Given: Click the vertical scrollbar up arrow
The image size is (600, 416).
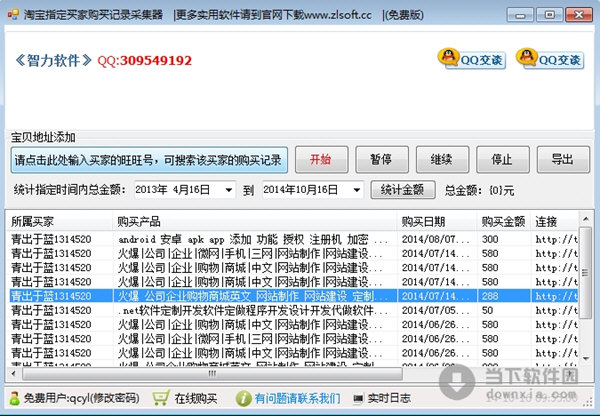Looking at the screenshot, I should [586, 219].
